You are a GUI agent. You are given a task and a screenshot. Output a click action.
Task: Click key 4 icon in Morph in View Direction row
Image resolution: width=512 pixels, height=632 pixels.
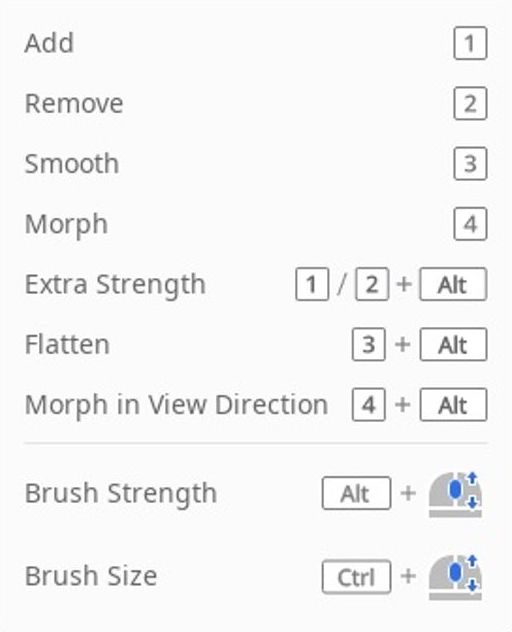click(x=368, y=405)
